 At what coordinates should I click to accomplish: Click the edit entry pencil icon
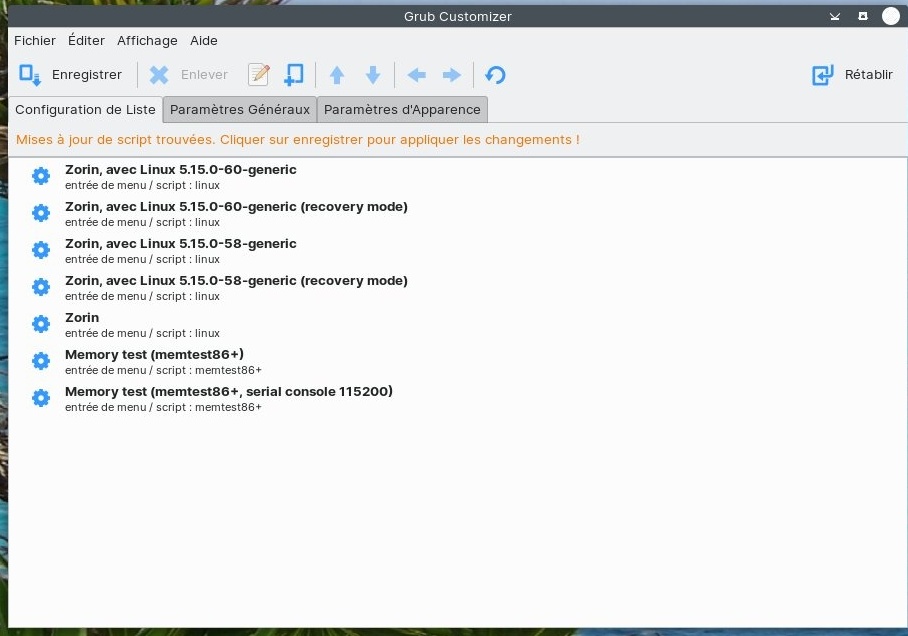259,75
